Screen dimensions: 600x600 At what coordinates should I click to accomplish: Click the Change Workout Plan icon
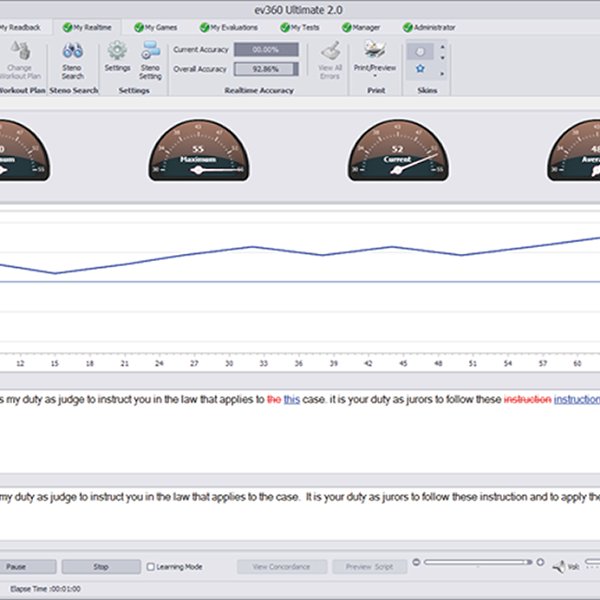click(20, 51)
